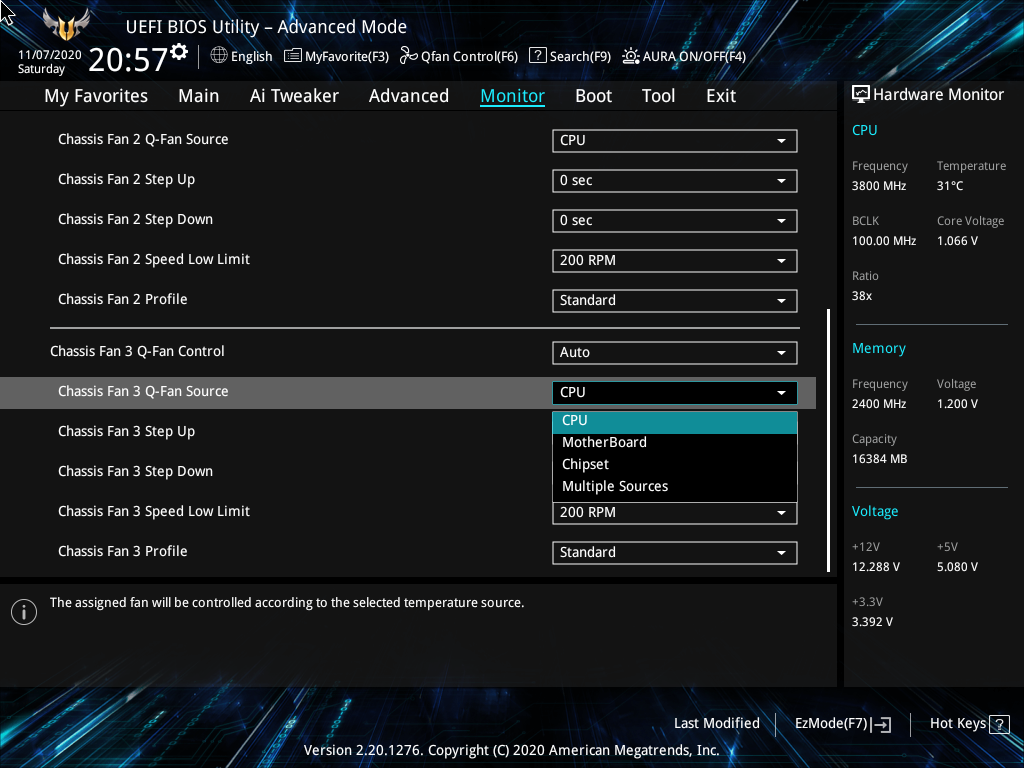Click Core Voltage value 1.066 V
The height and width of the screenshot is (768, 1024).
957,241
